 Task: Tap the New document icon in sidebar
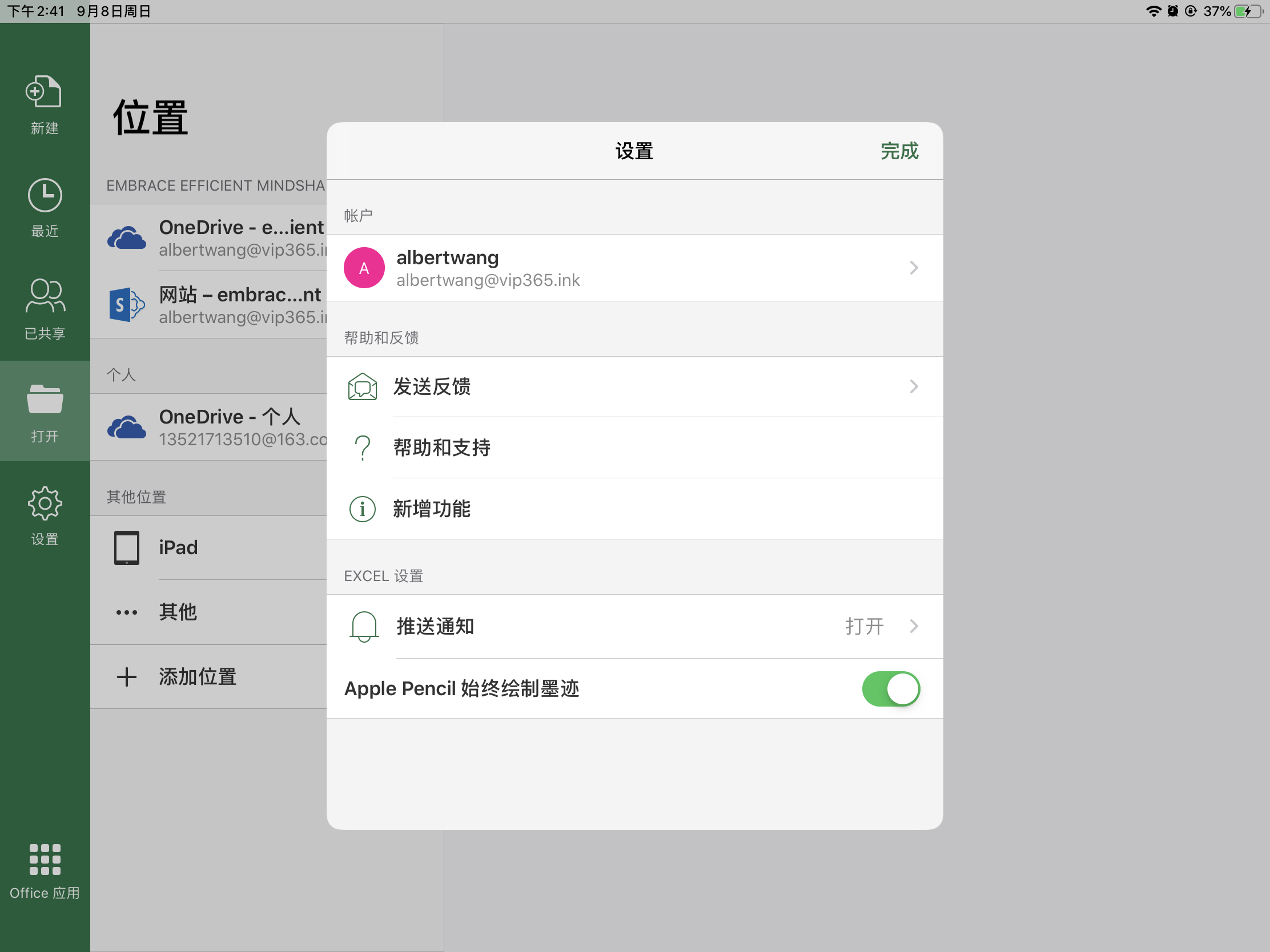coord(43,91)
